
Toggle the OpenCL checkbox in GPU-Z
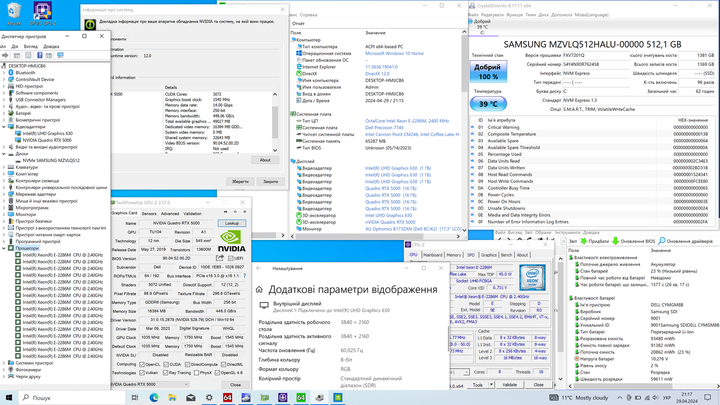142,364
